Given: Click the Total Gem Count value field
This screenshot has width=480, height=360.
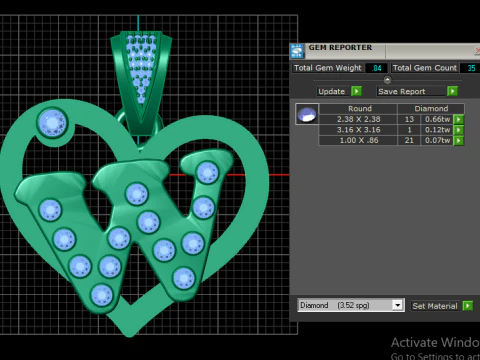Looking at the screenshot, I should (x=470, y=68).
